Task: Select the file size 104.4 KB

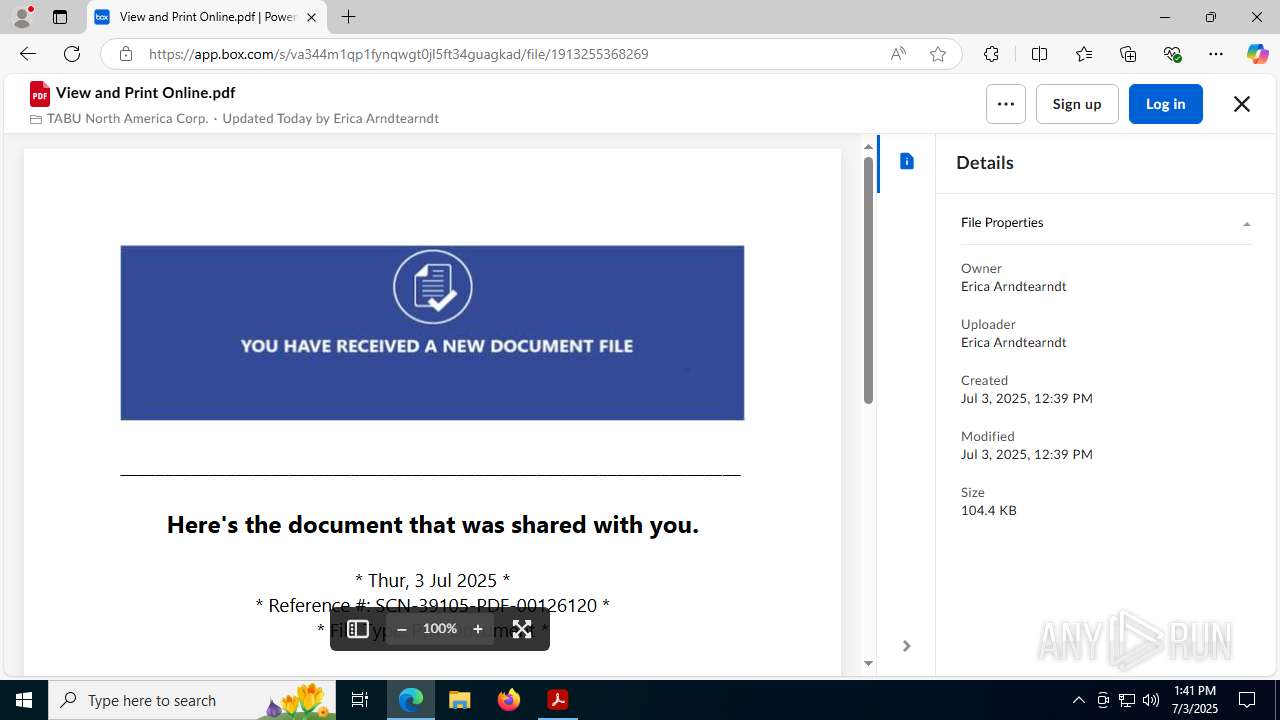Action: coord(989,510)
